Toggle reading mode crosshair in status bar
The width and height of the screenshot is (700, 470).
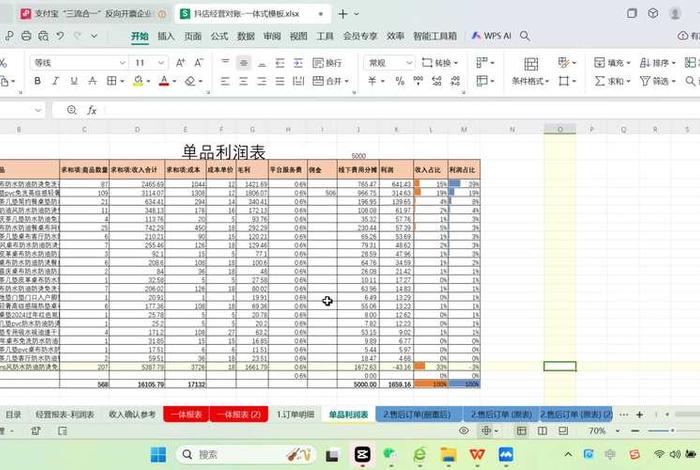click(486, 431)
